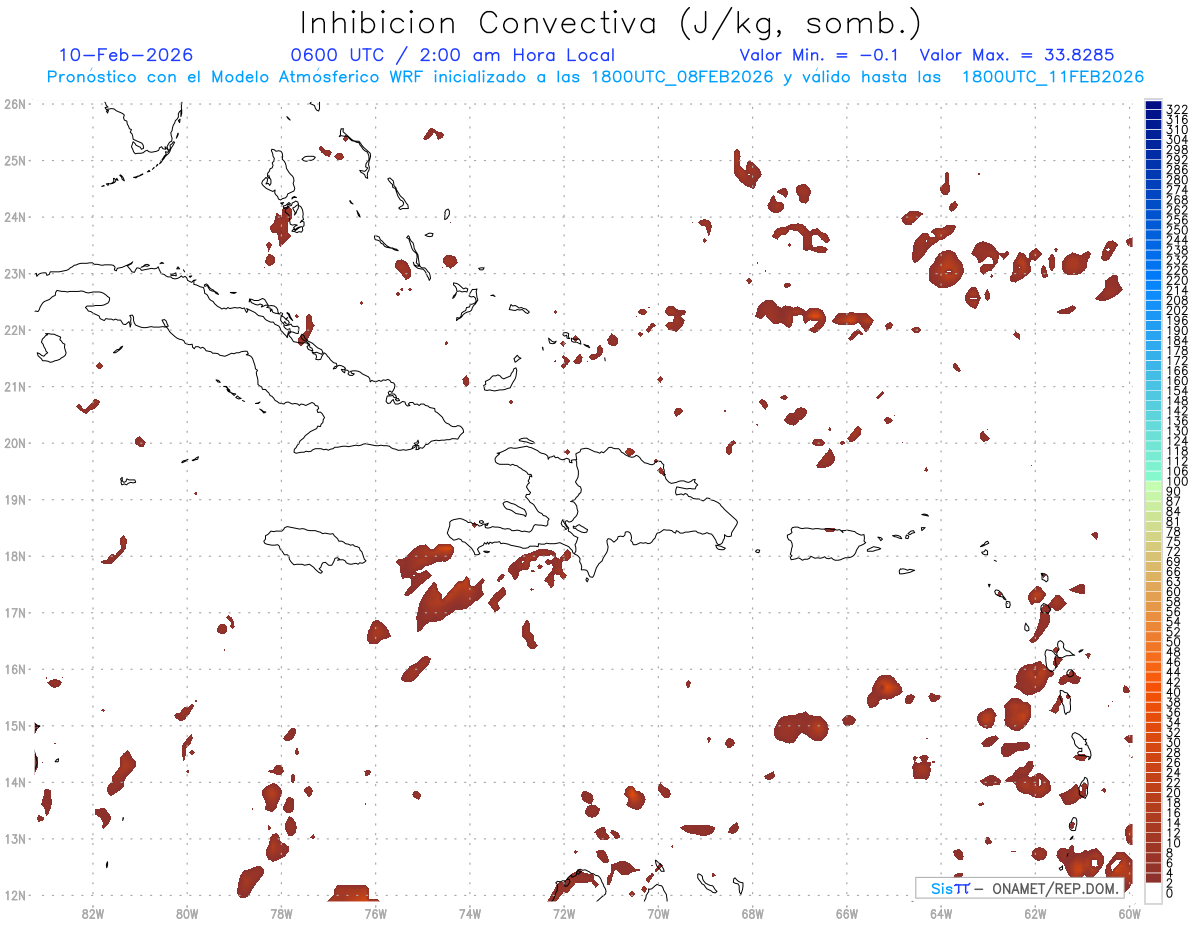Click the 'Pronóstico con el Modelo Atmósferico WRF' line
This screenshot has width=1200, height=927.
click(595, 77)
